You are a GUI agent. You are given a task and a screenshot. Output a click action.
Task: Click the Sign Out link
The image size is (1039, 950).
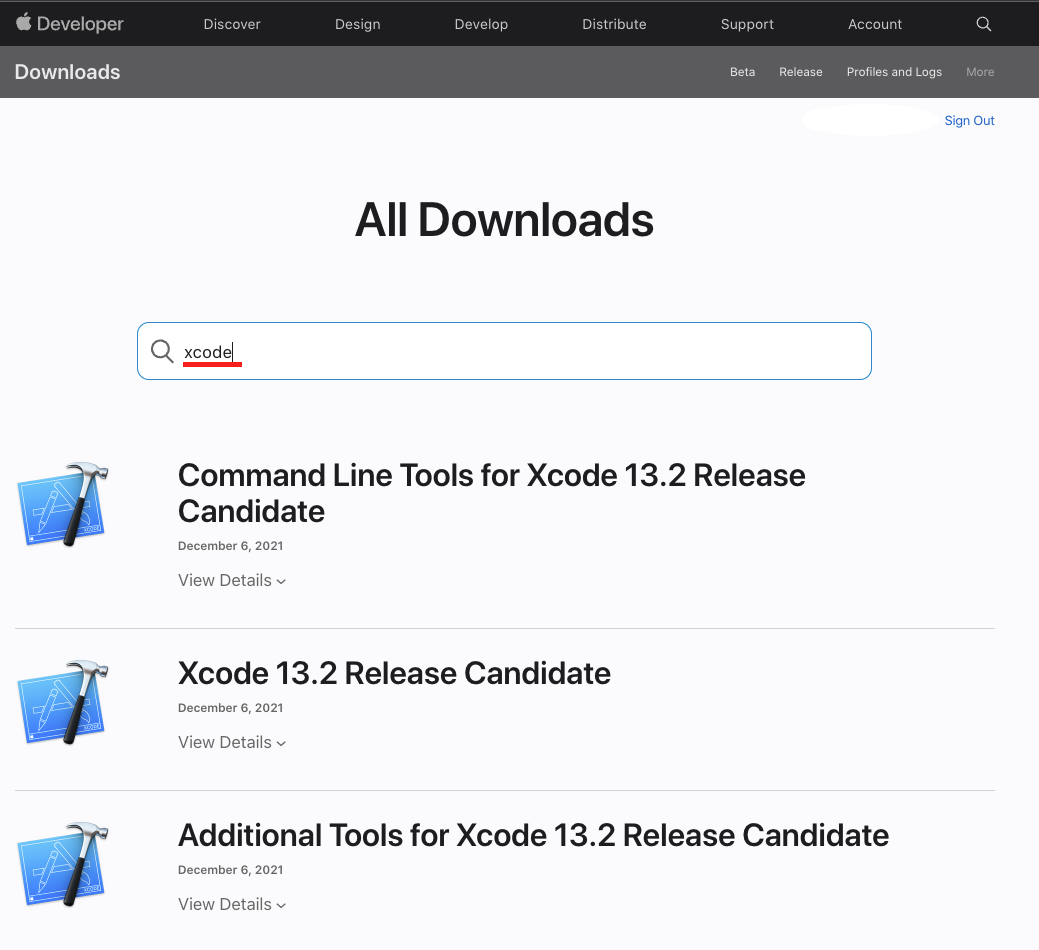click(969, 121)
